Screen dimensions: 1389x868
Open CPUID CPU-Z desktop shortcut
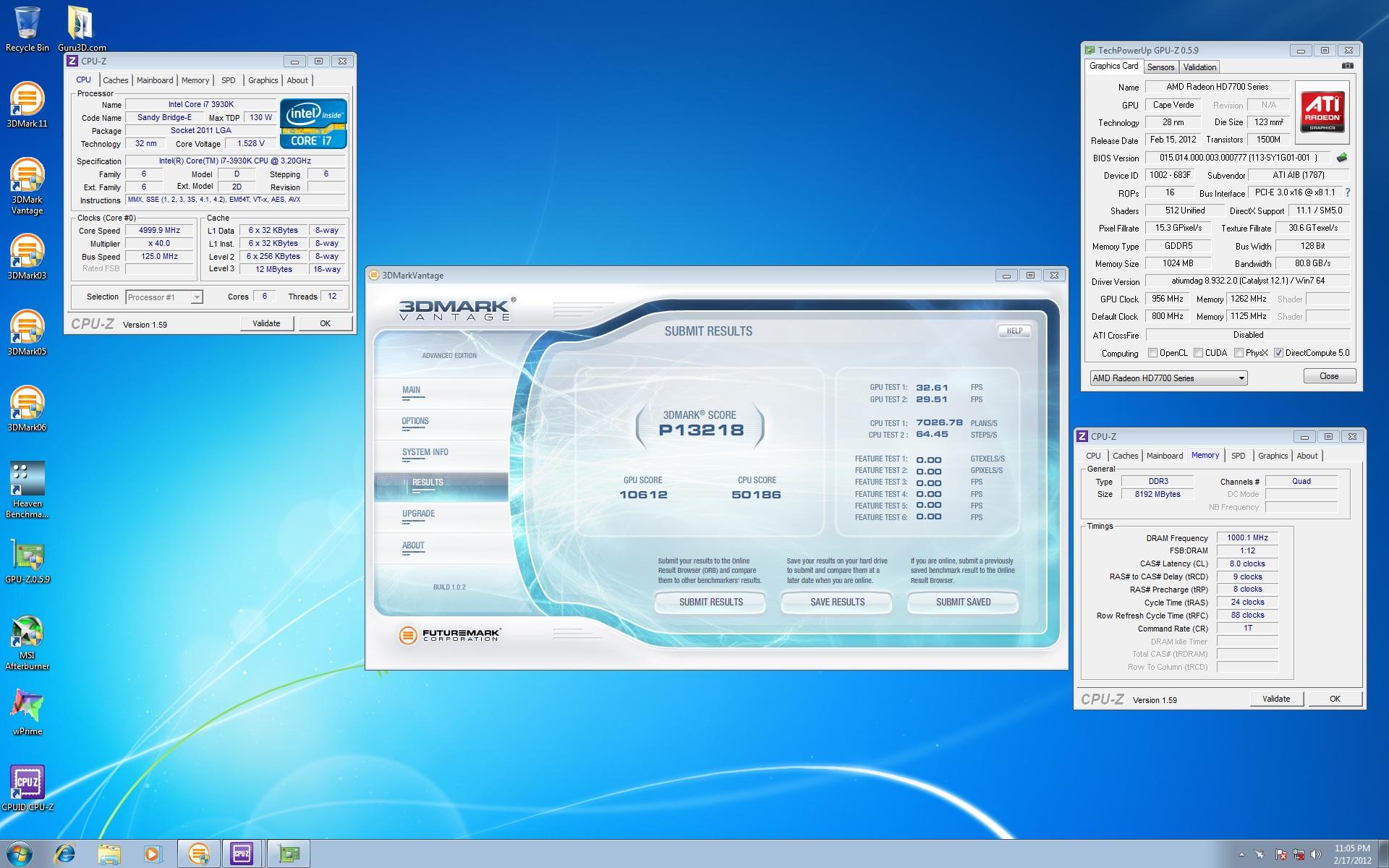[x=27, y=788]
